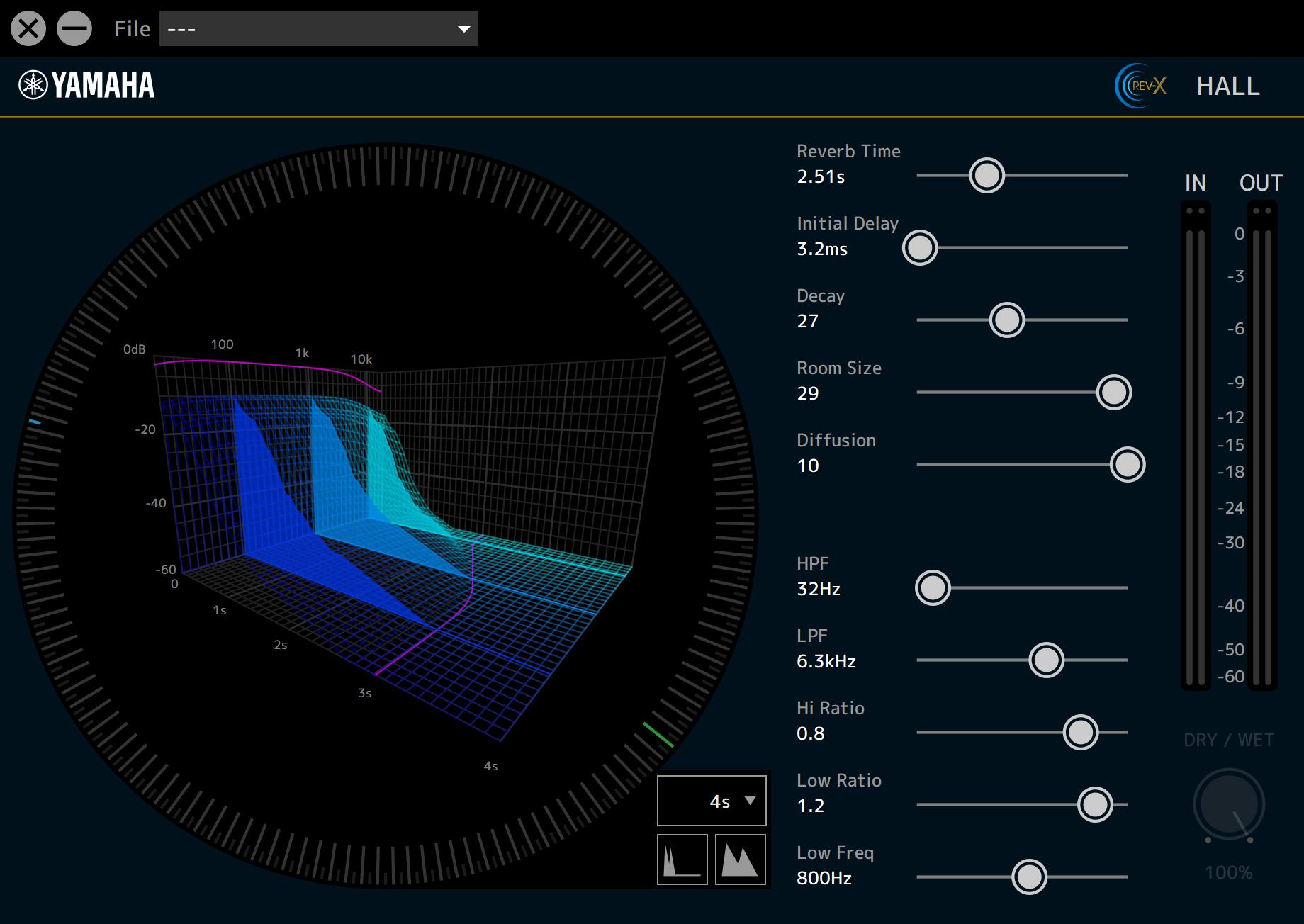Click the round X close icon
Image resolution: width=1304 pixels, height=924 pixels.
click(x=28, y=29)
